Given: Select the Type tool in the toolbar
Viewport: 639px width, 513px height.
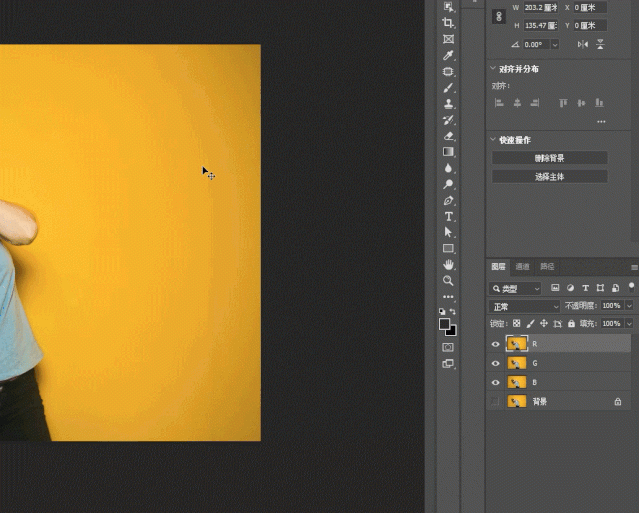Looking at the screenshot, I should [448, 216].
